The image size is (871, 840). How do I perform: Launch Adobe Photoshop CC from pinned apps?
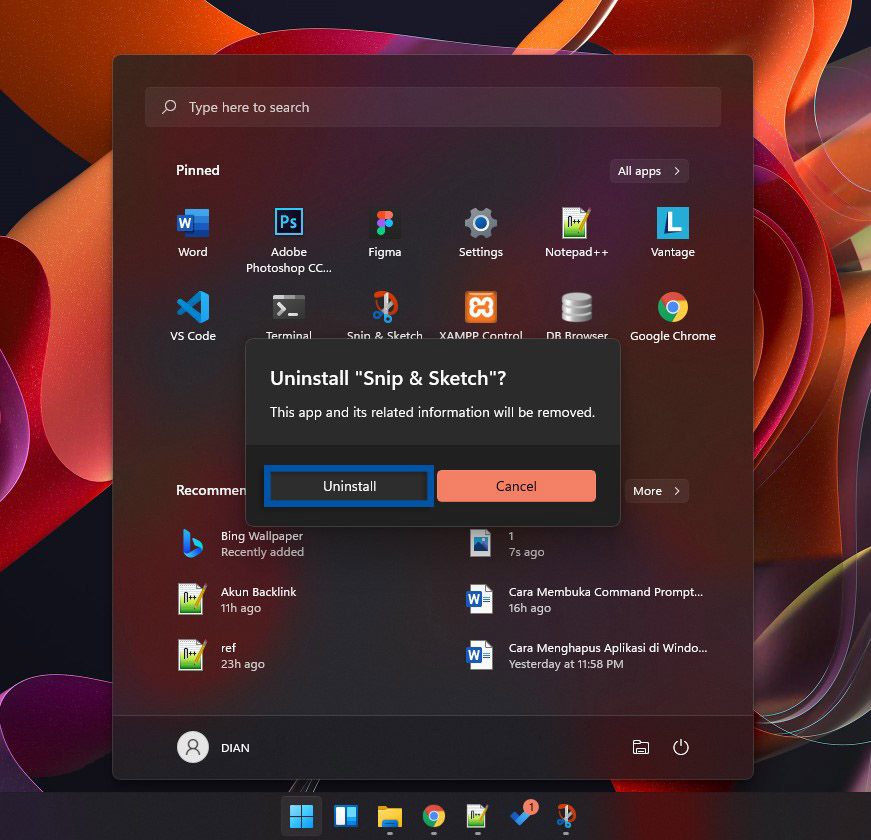288,223
